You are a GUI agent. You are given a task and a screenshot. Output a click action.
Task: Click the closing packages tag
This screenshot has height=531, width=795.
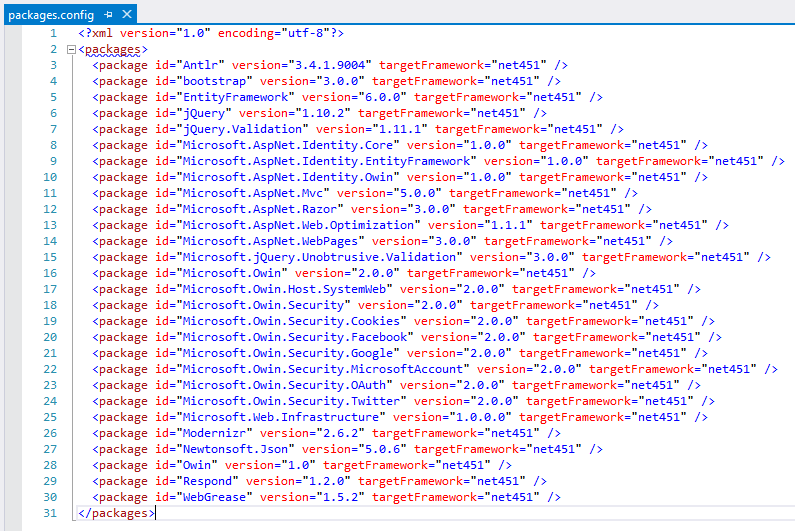point(116,513)
